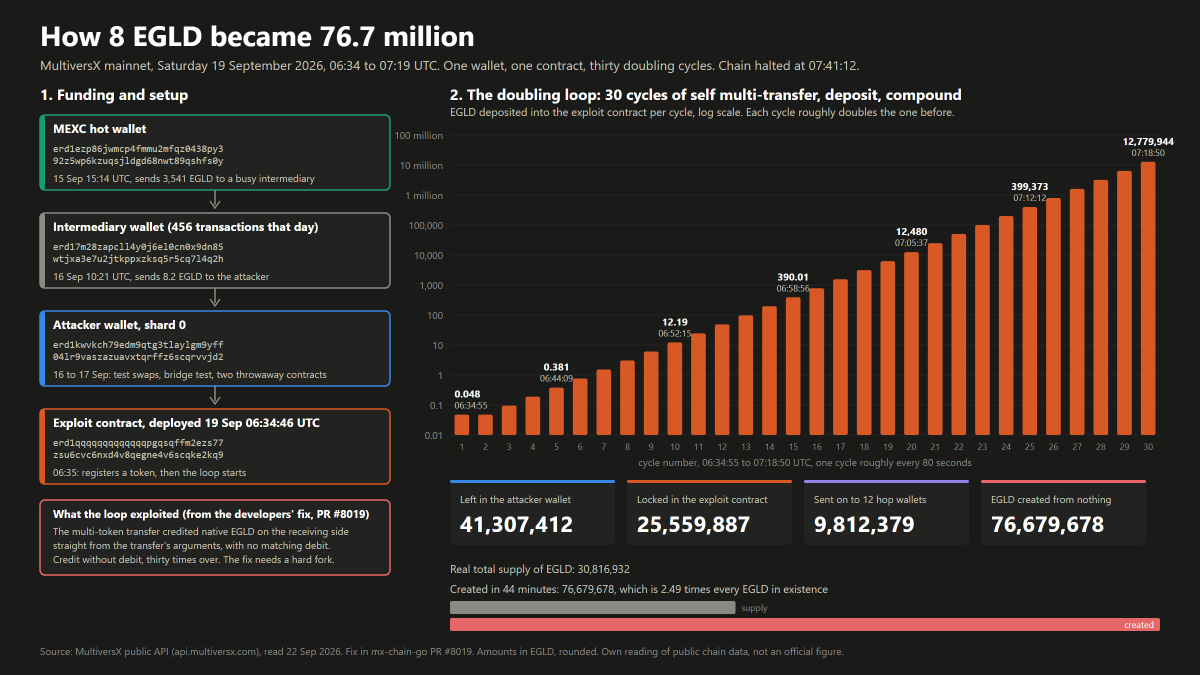
Task: Click the grey supply comparison bar
Action: pos(592,607)
